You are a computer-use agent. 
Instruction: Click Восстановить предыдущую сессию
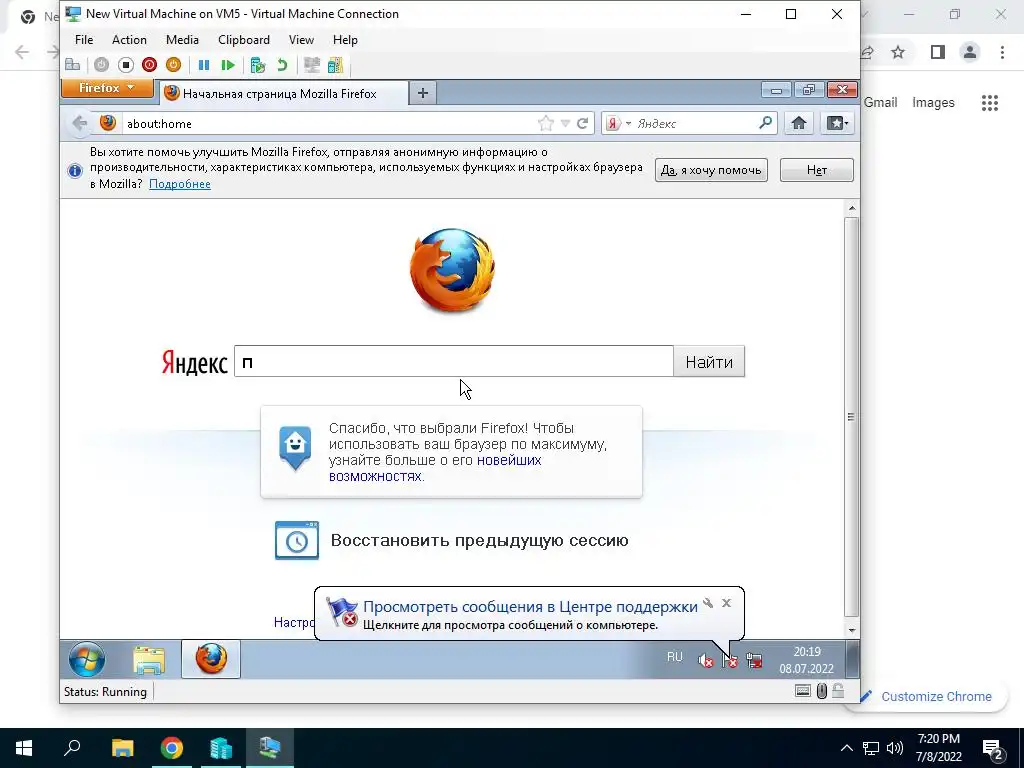(479, 540)
